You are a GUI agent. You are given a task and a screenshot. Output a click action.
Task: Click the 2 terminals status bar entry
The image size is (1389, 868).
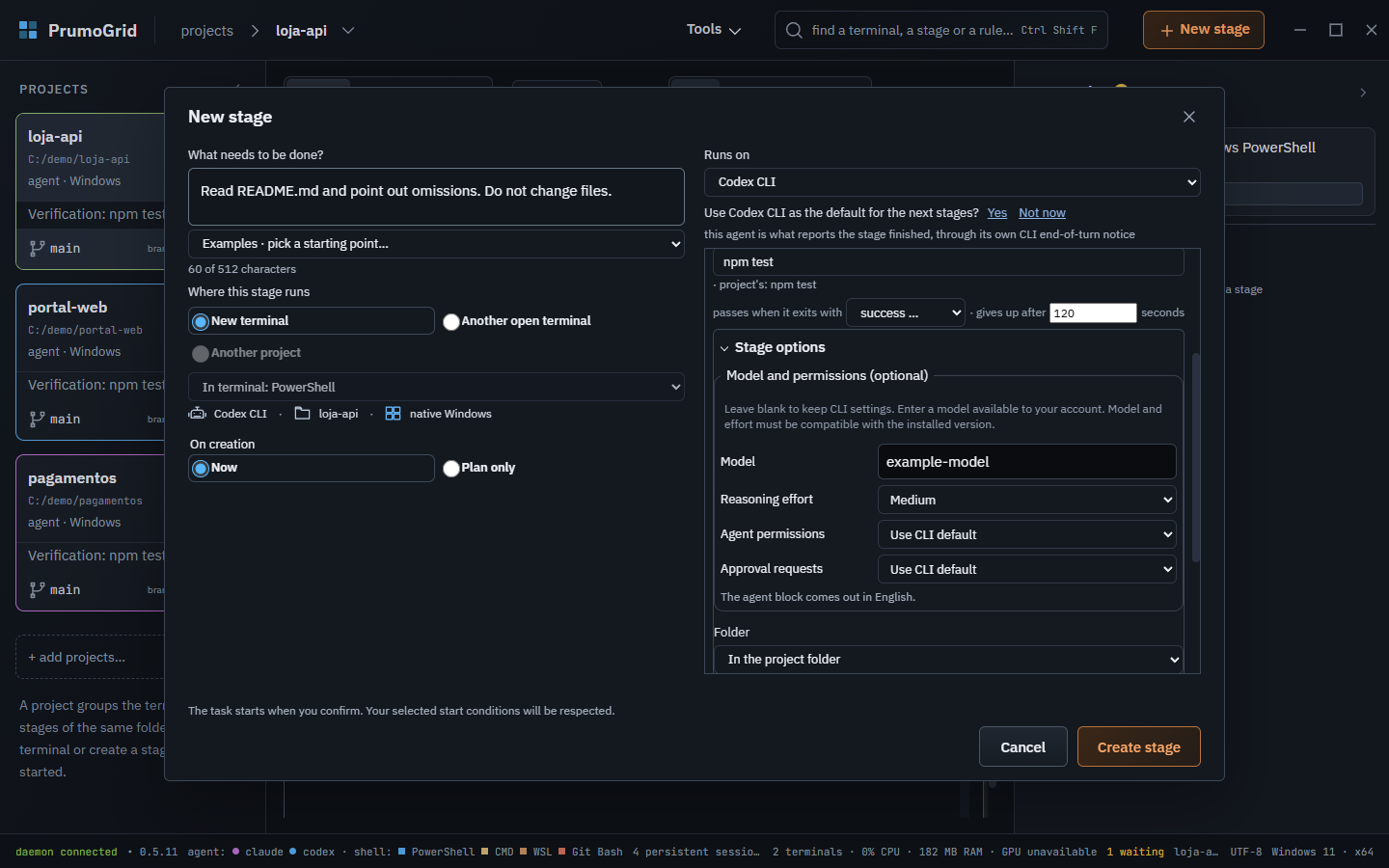point(807,852)
